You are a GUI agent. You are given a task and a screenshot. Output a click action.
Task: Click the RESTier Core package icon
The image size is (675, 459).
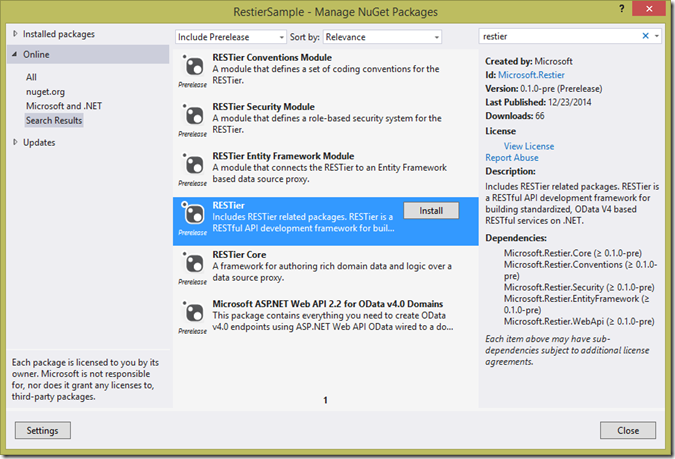click(193, 264)
